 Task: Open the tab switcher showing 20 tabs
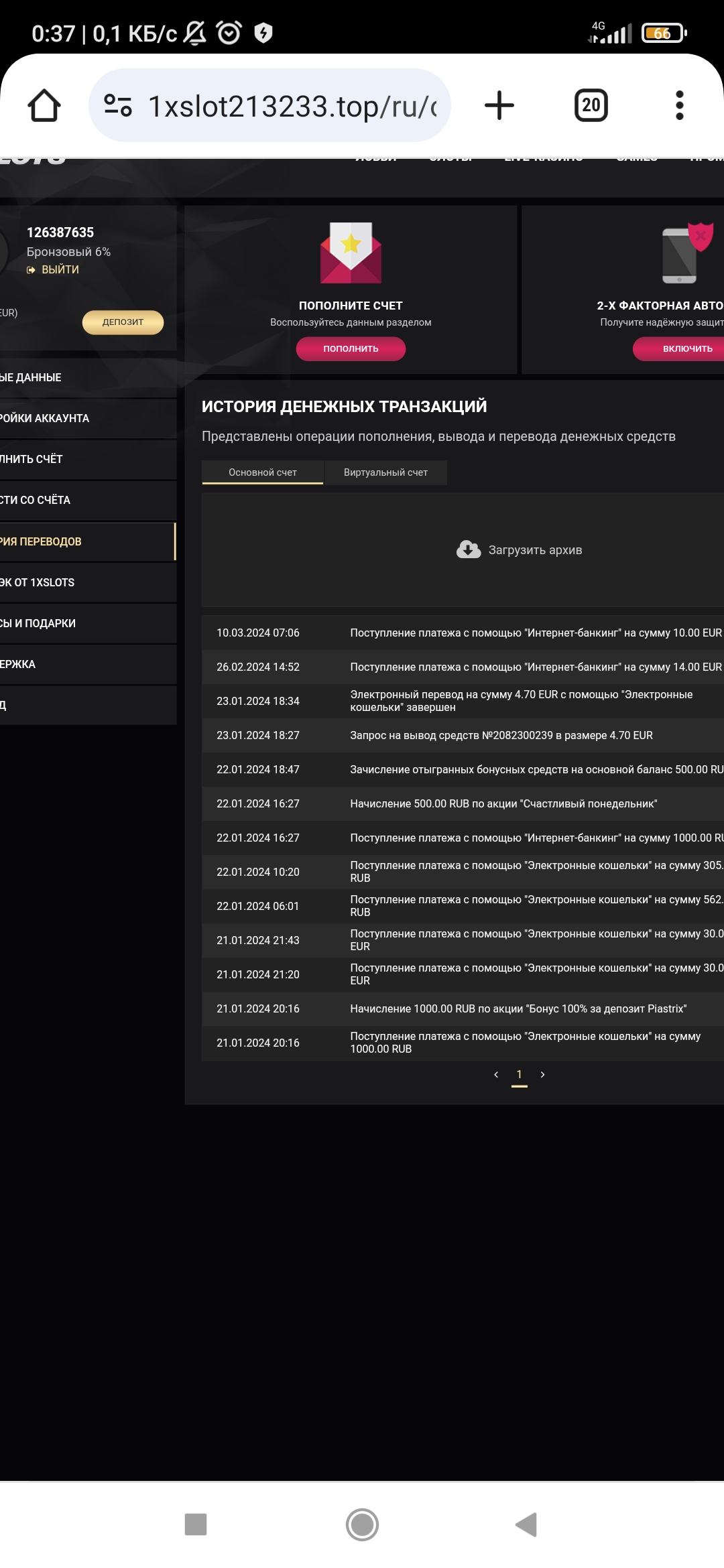[591, 106]
